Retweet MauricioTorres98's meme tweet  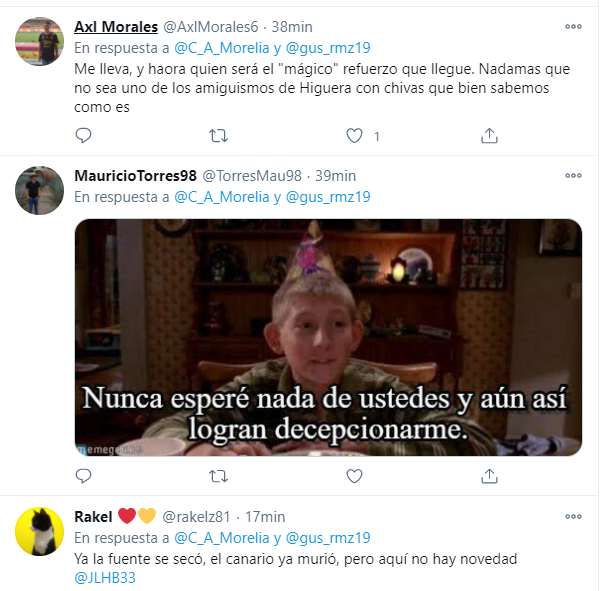[218, 476]
